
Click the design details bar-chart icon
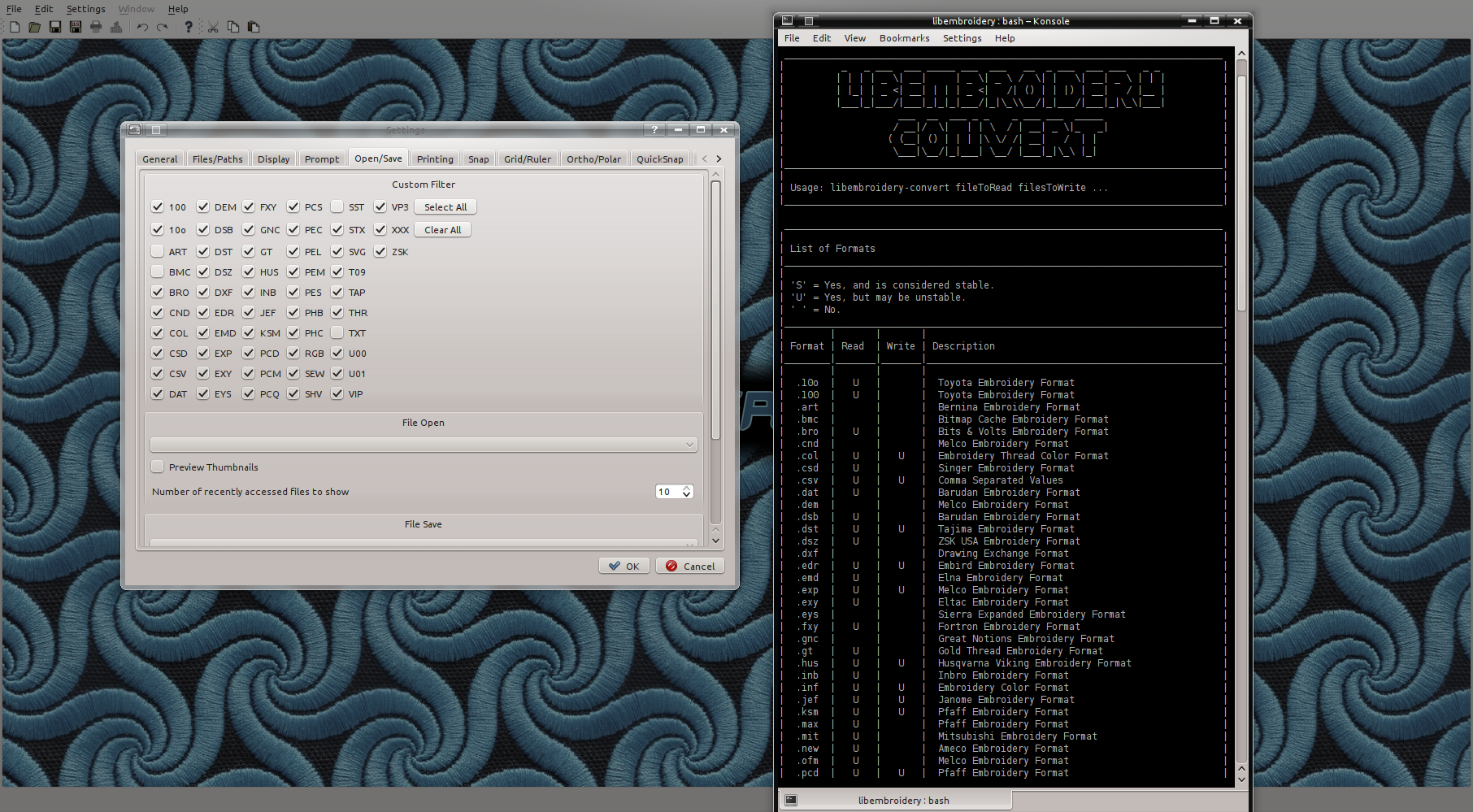116,27
